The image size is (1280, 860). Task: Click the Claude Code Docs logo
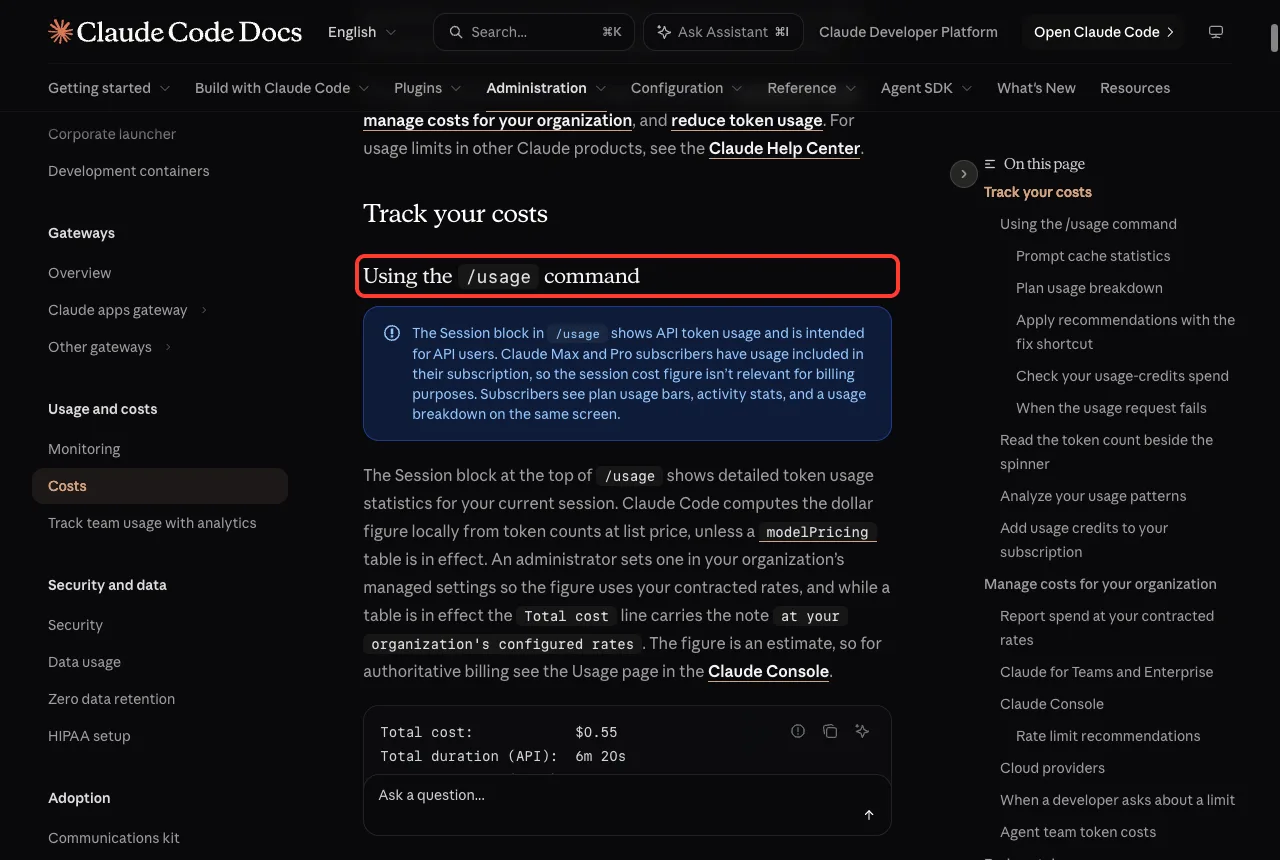click(x=175, y=32)
